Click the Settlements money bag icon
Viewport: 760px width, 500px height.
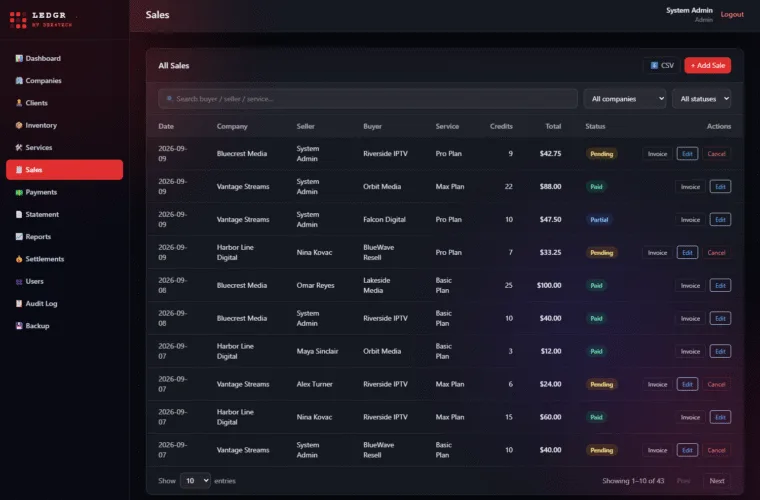19,259
